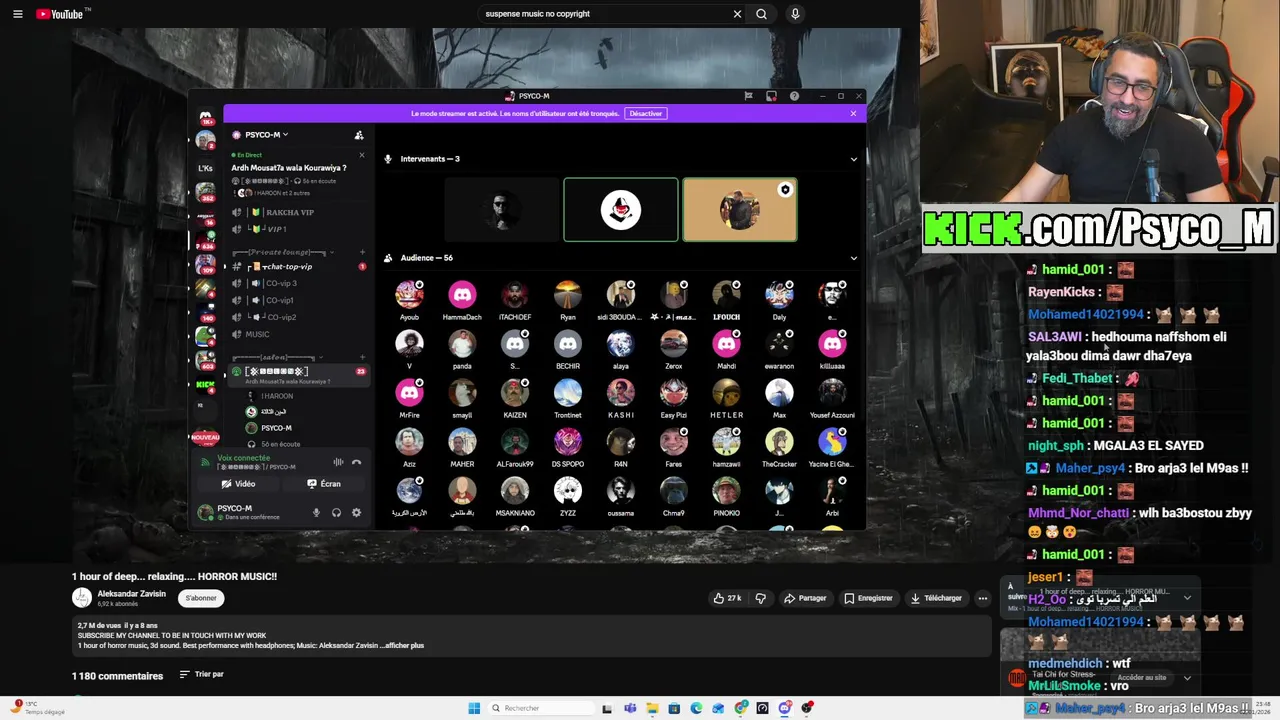Start YouTube voice search with the microphone
Viewport: 1280px width, 720px height.
point(795,14)
